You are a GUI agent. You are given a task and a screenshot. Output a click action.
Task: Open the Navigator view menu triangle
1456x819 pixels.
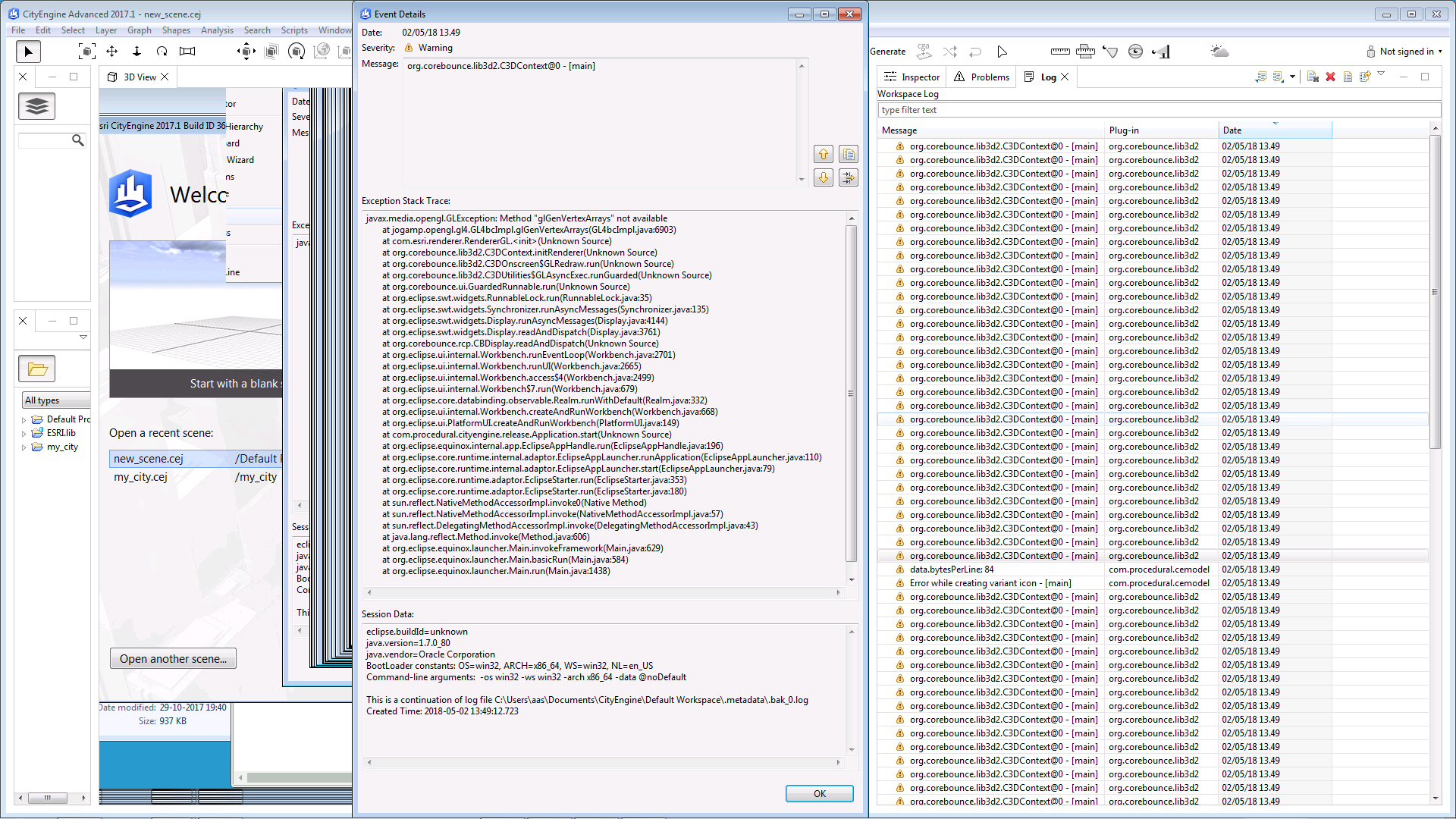[83, 337]
